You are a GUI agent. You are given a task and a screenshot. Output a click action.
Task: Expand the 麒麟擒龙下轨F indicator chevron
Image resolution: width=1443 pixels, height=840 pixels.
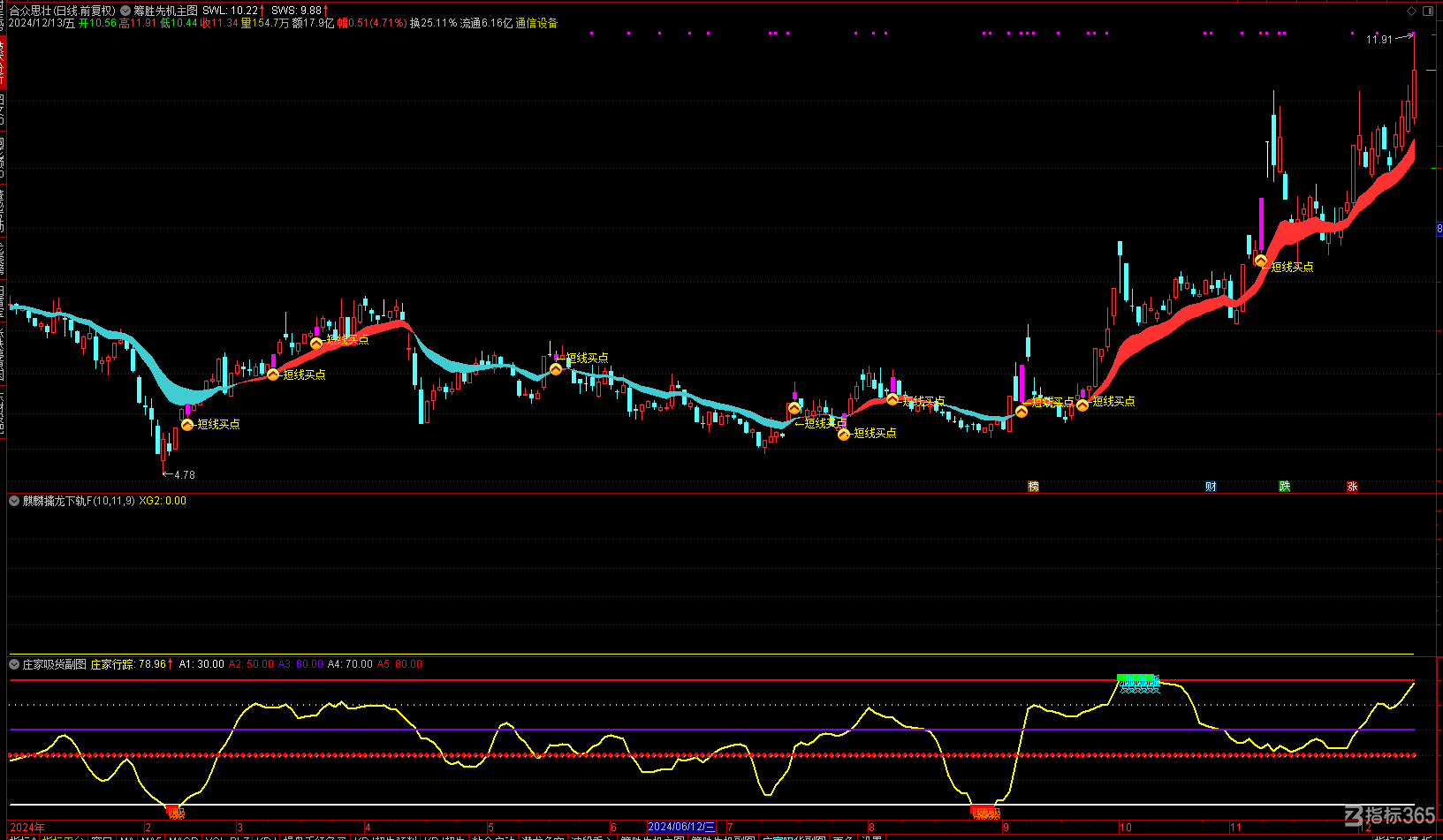[14, 501]
